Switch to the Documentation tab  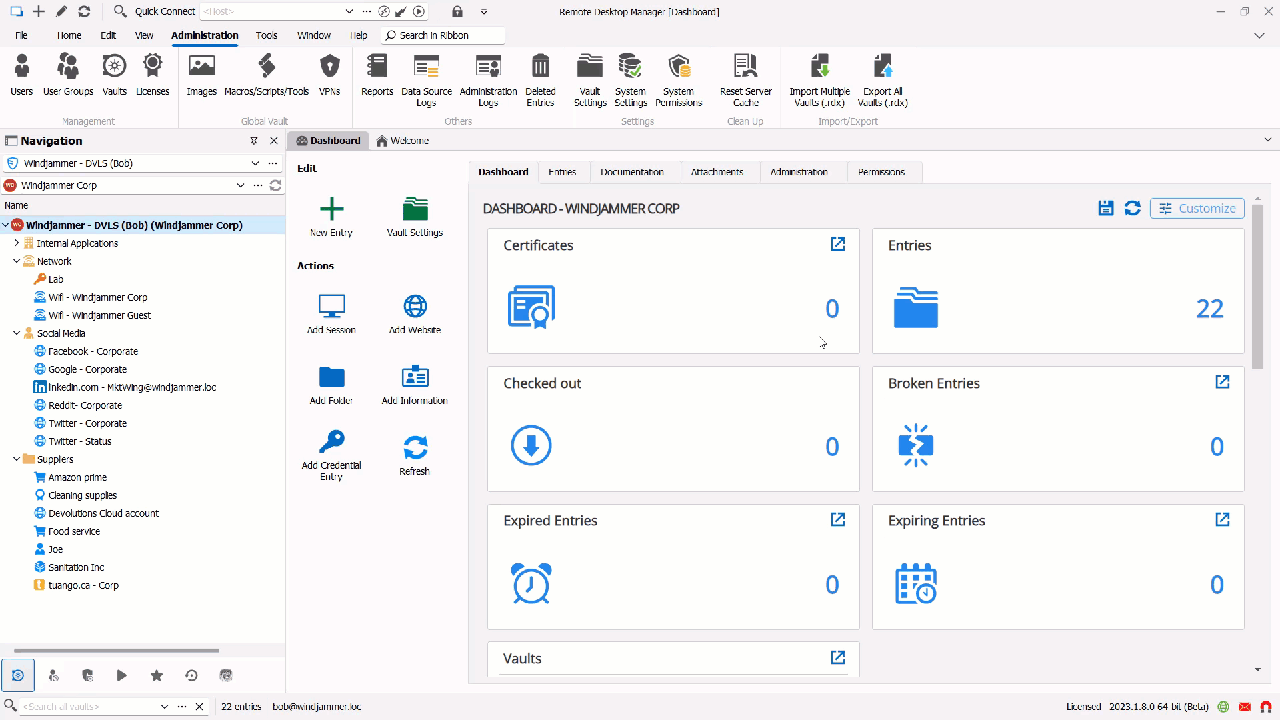pyautogui.click(x=632, y=172)
